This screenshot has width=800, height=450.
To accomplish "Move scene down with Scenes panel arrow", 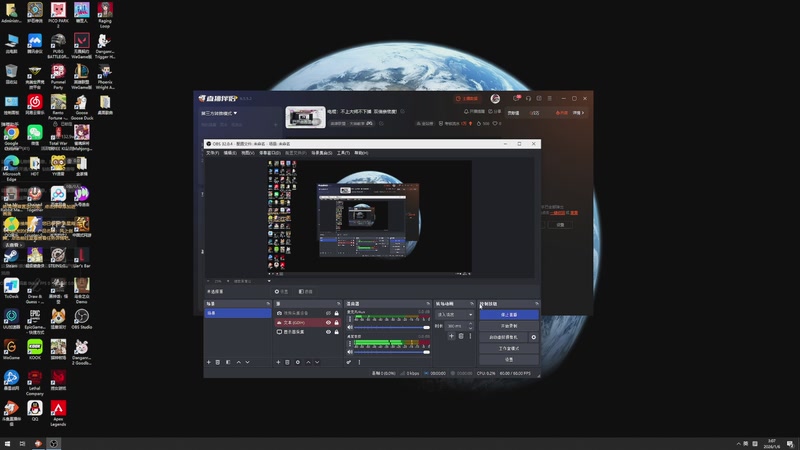I will 247,362.
